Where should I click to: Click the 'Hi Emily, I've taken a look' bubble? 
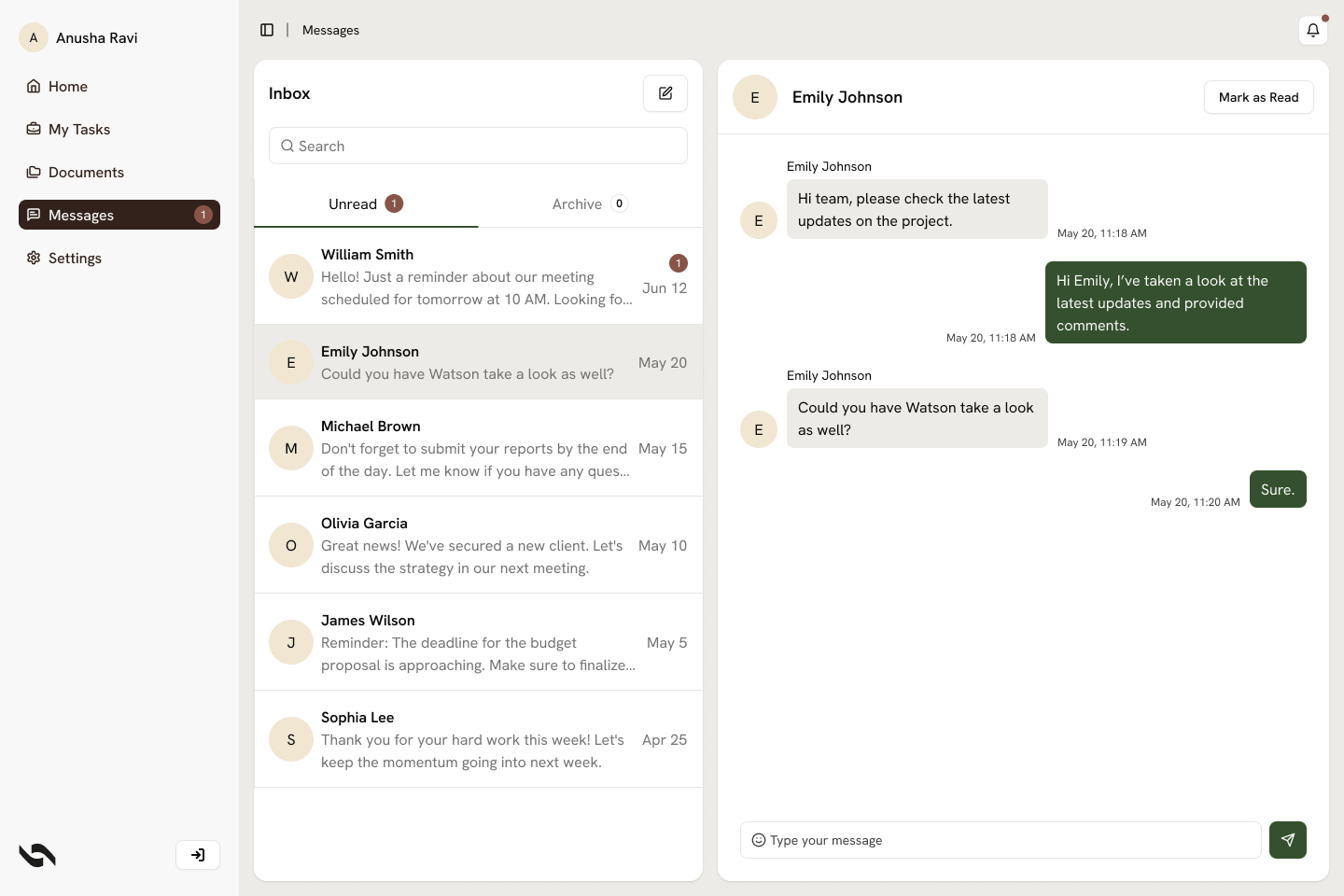[1176, 302]
